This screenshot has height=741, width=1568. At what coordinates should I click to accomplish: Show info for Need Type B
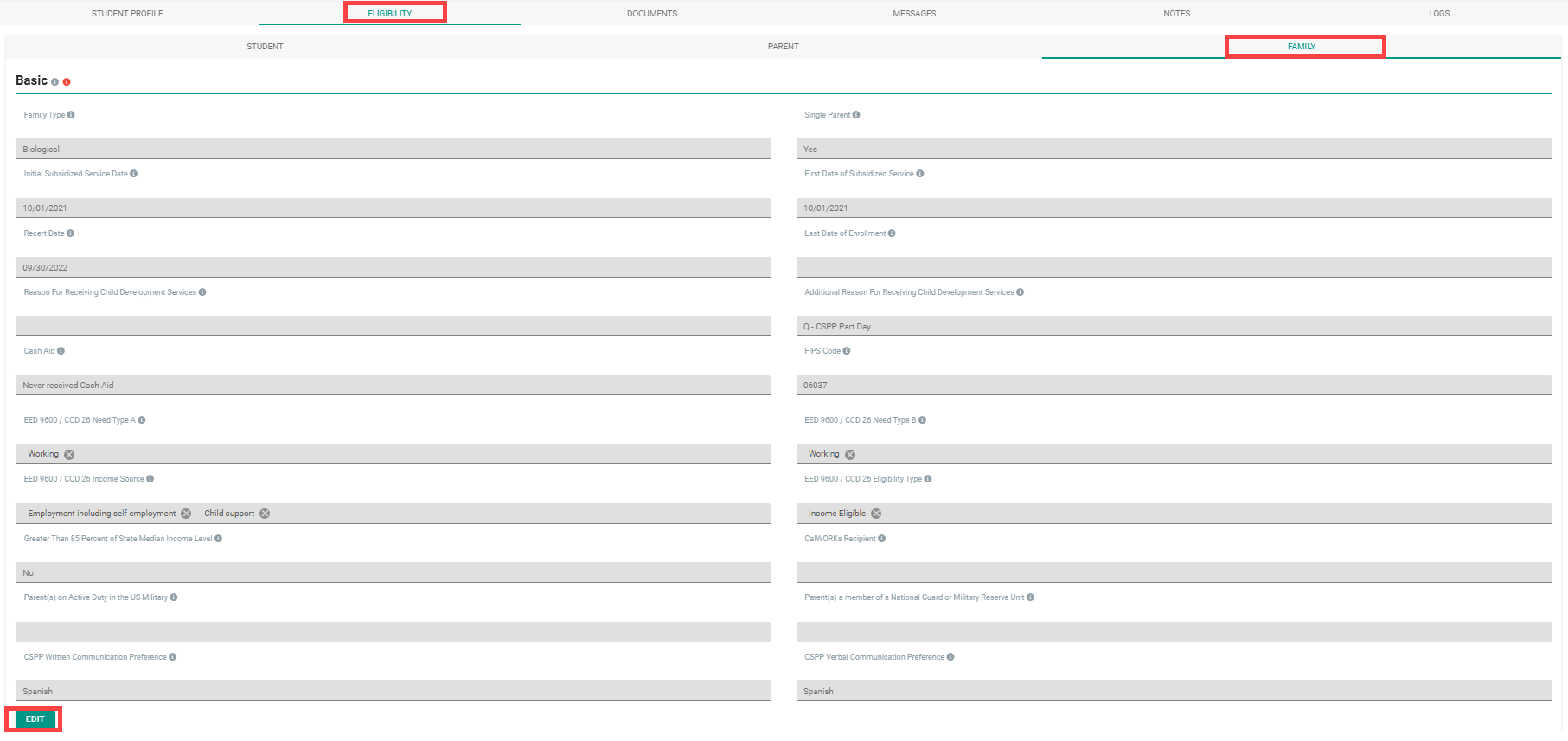[923, 420]
